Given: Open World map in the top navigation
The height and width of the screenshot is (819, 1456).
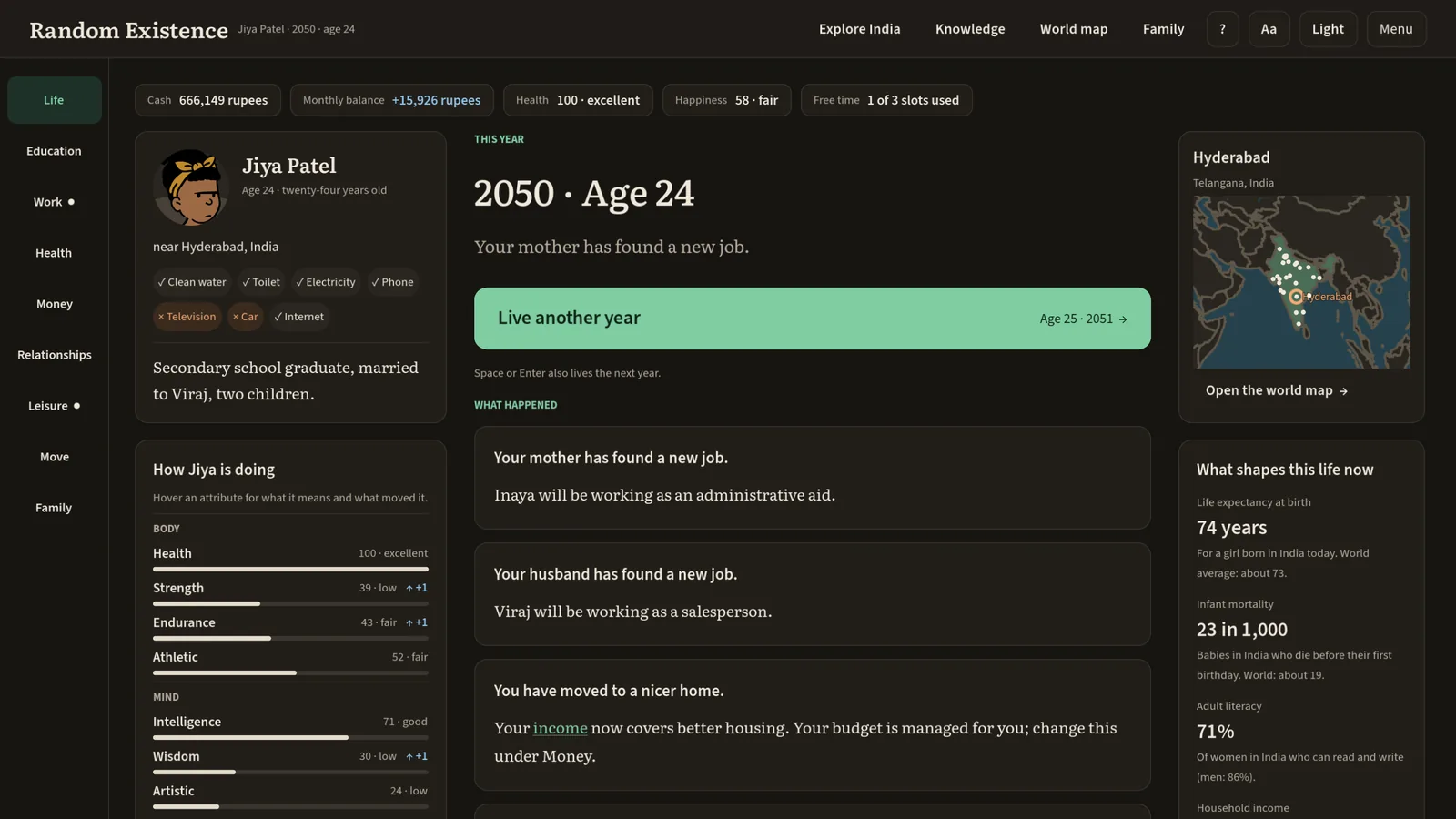Looking at the screenshot, I should (1074, 29).
